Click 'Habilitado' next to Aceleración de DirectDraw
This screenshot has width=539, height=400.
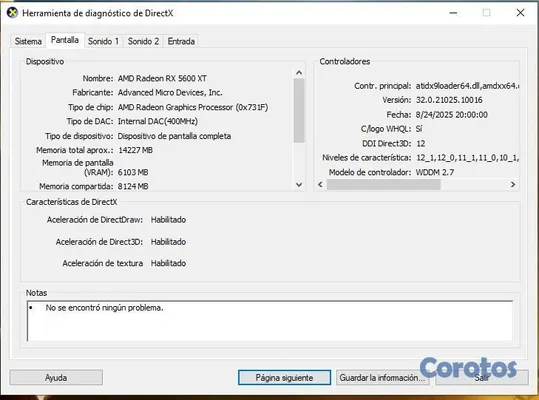(168, 220)
